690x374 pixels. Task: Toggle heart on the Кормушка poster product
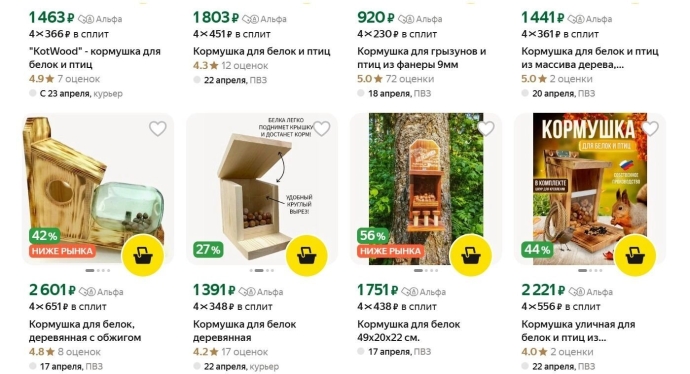(650, 128)
